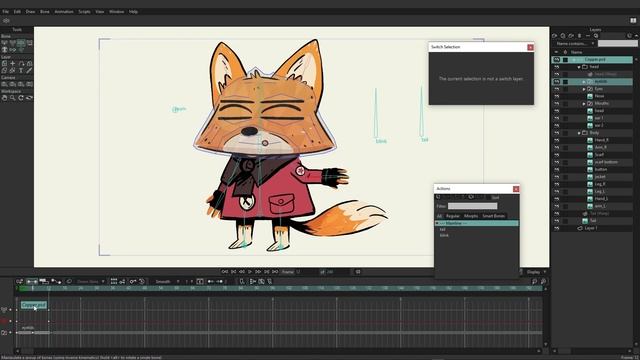Click the Delete Layer trash icon

tap(579, 36)
